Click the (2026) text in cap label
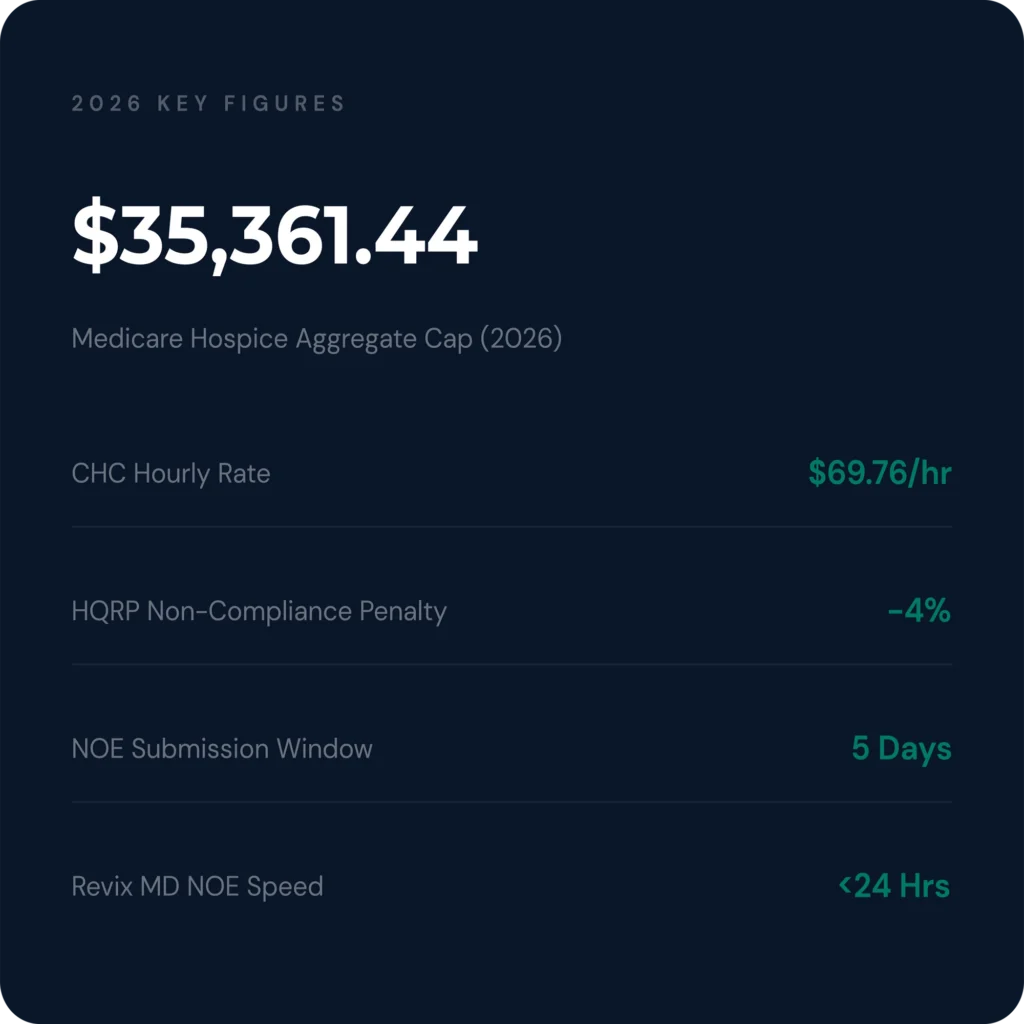1024x1024 pixels. tap(521, 339)
